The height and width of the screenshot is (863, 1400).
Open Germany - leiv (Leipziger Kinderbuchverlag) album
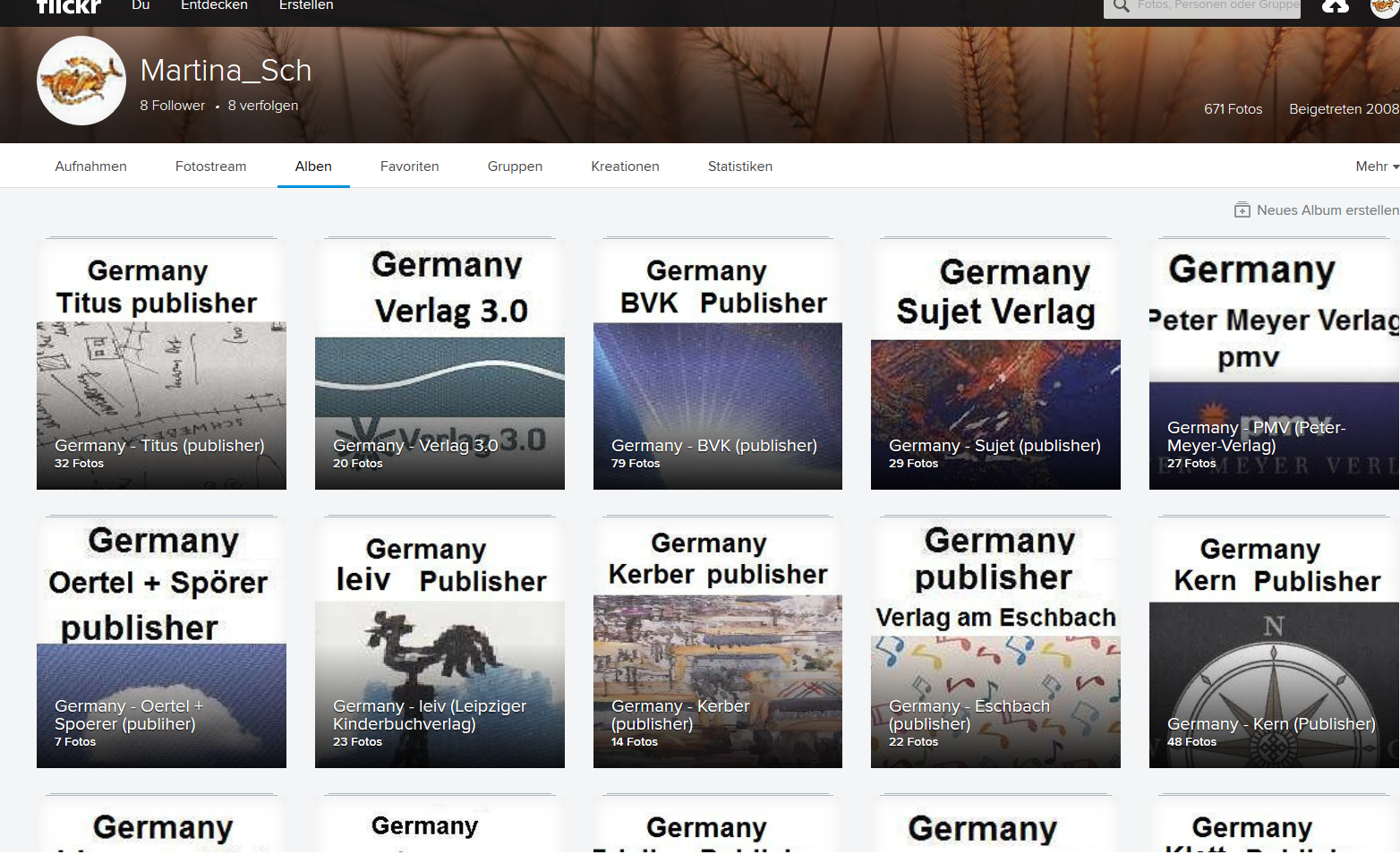pyautogui.click(x=440, y=641)
